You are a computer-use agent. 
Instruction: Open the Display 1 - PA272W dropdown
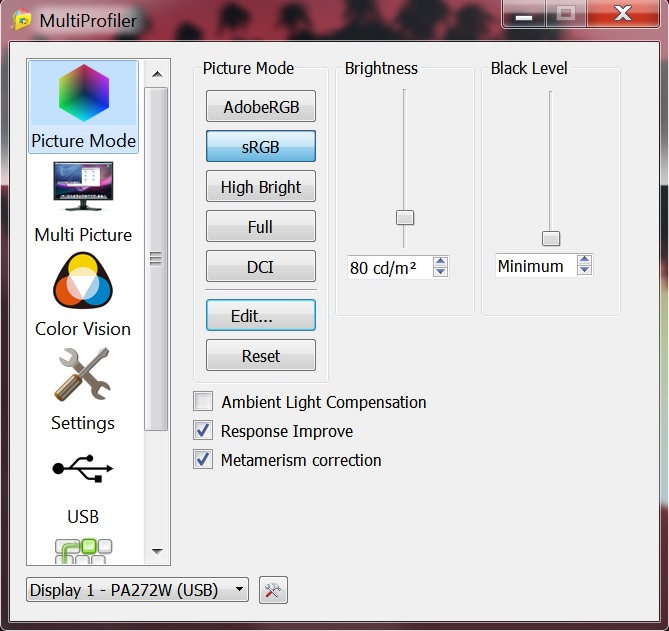point(138,590)
